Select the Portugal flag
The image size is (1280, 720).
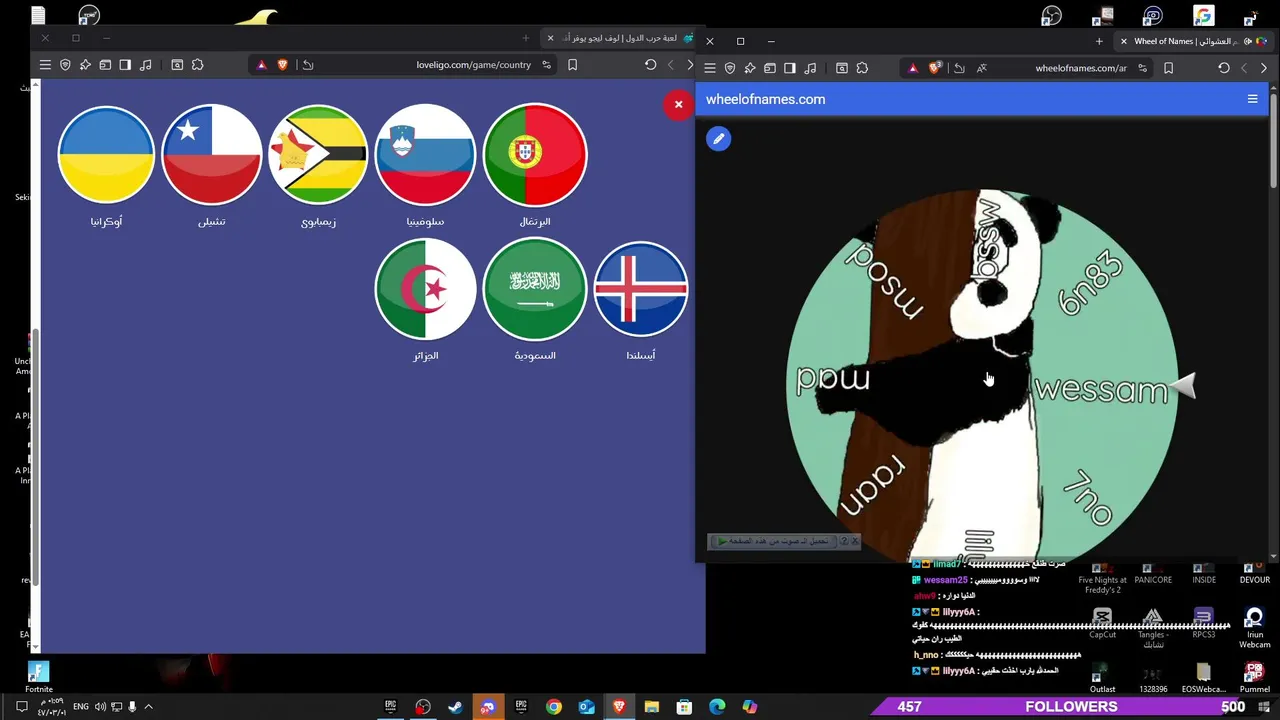[535, 155]
